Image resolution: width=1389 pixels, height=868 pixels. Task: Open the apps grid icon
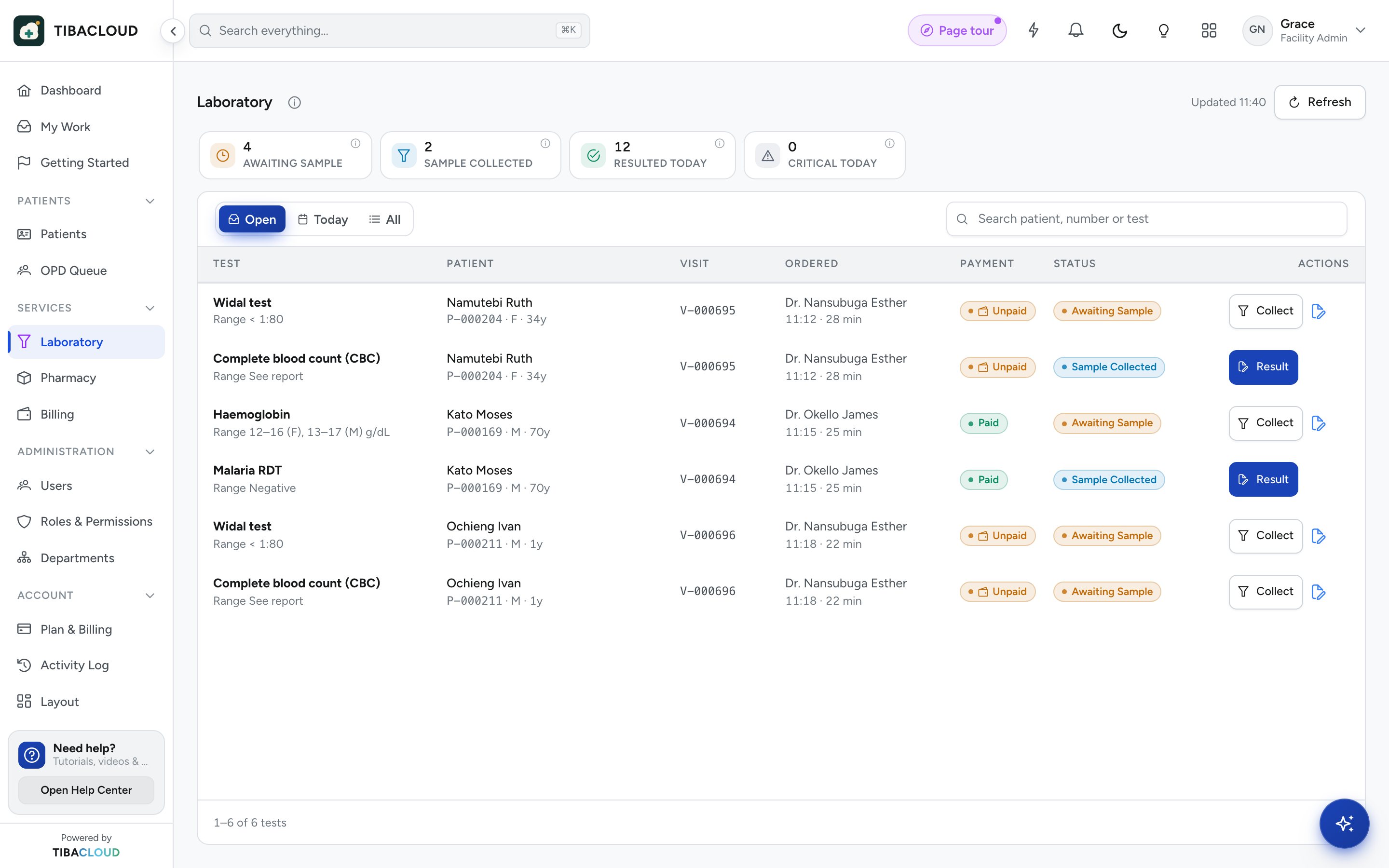[1209, 30]
